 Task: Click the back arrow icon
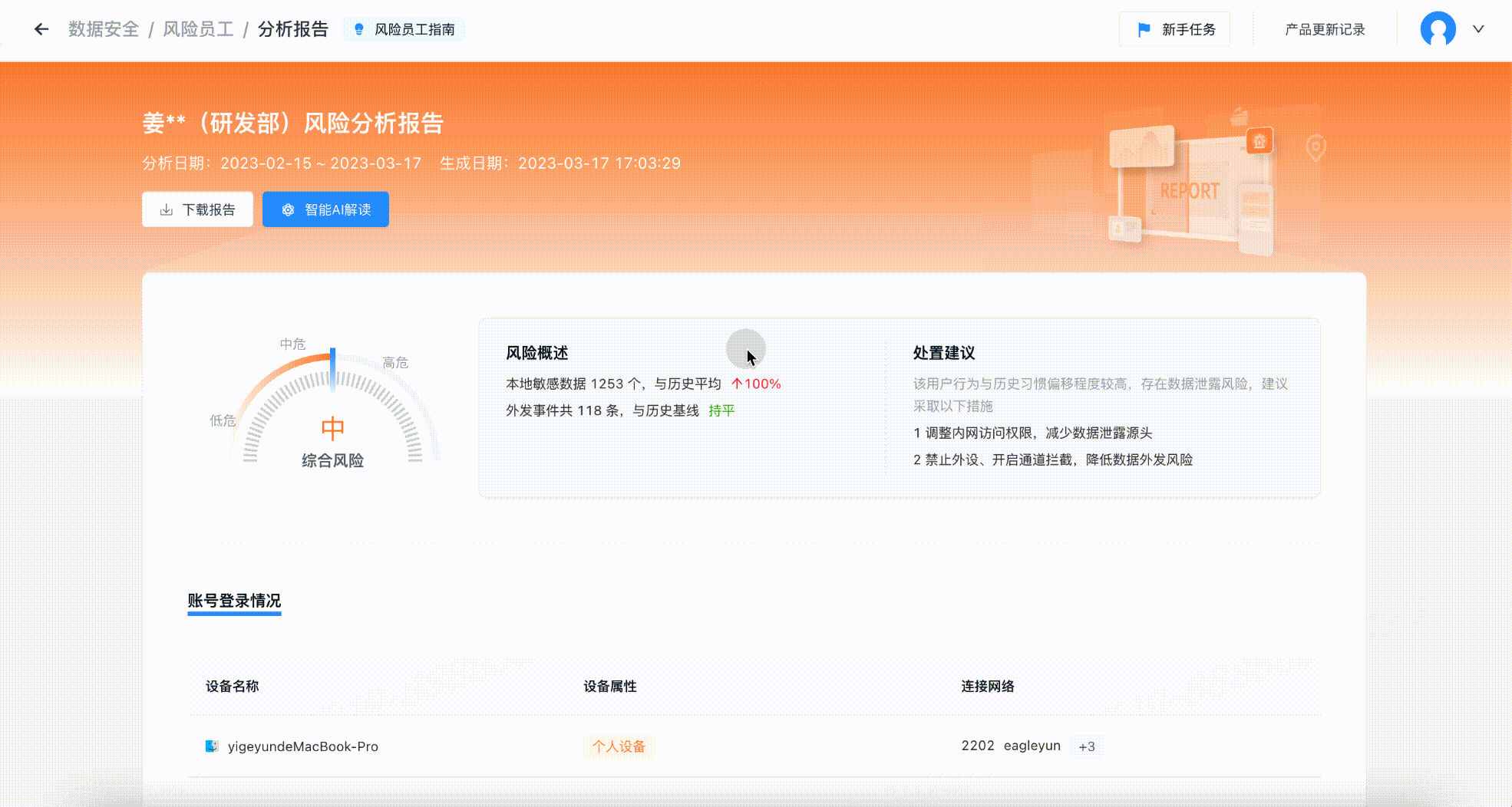point(41,29)
